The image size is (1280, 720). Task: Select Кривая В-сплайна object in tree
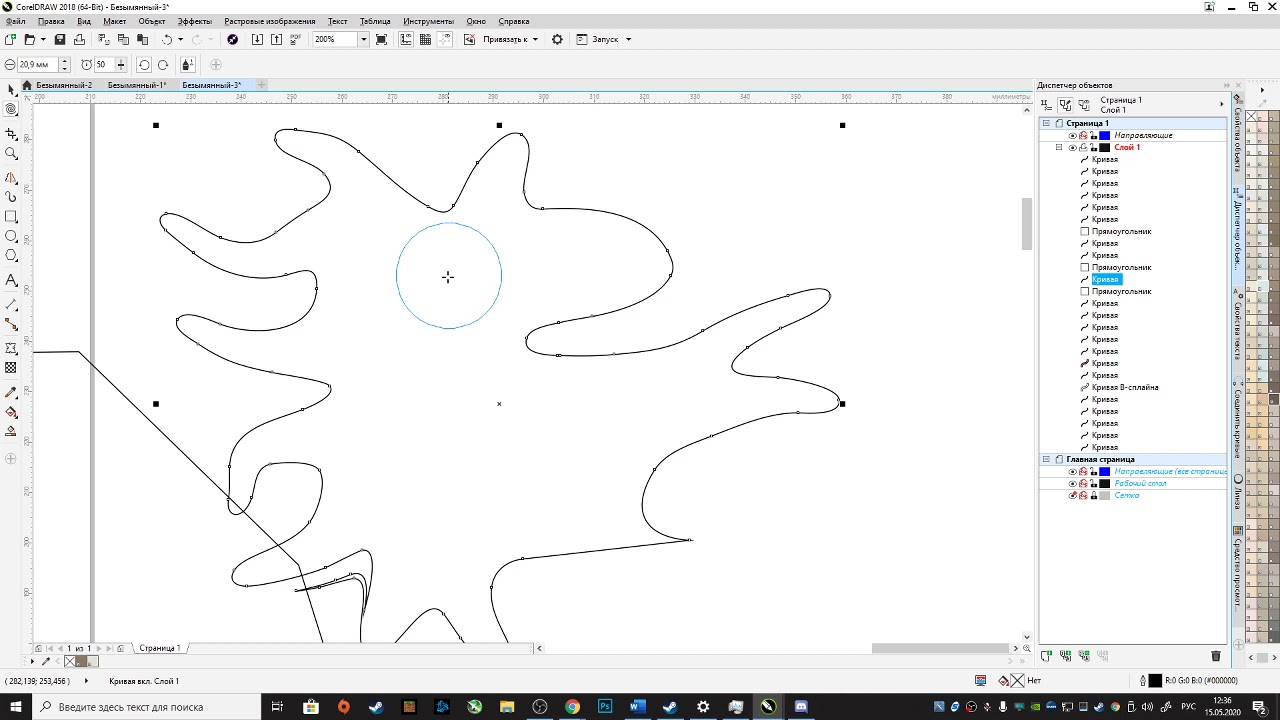1125,387
